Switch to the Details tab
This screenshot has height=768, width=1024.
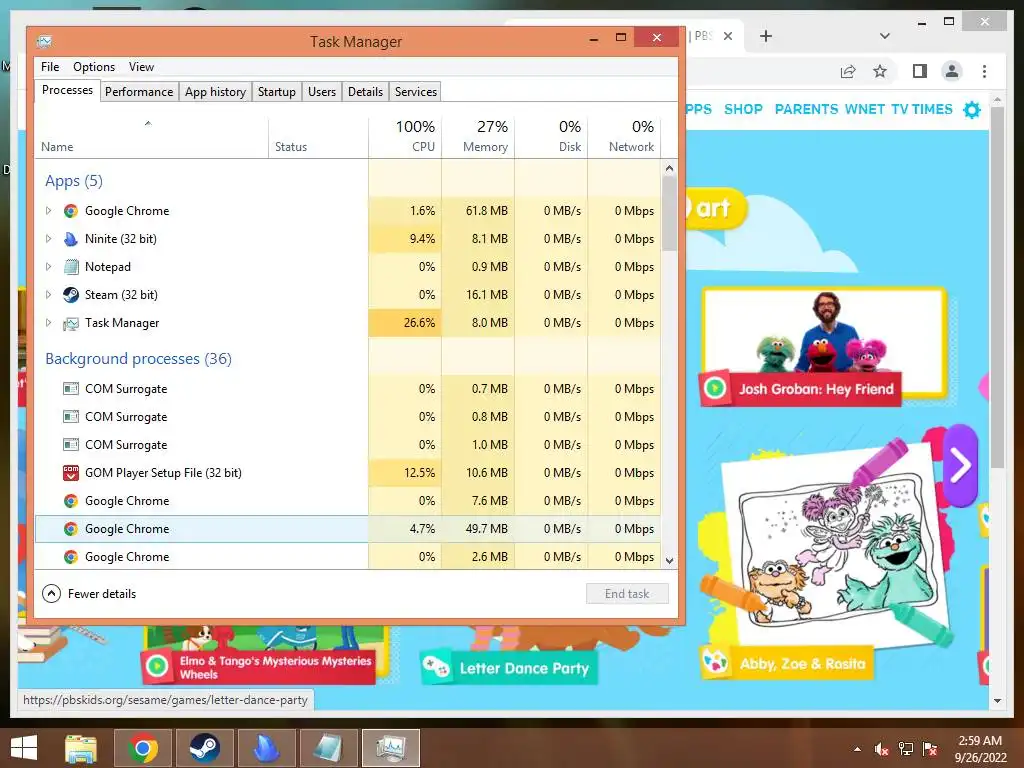coord(365,91)
